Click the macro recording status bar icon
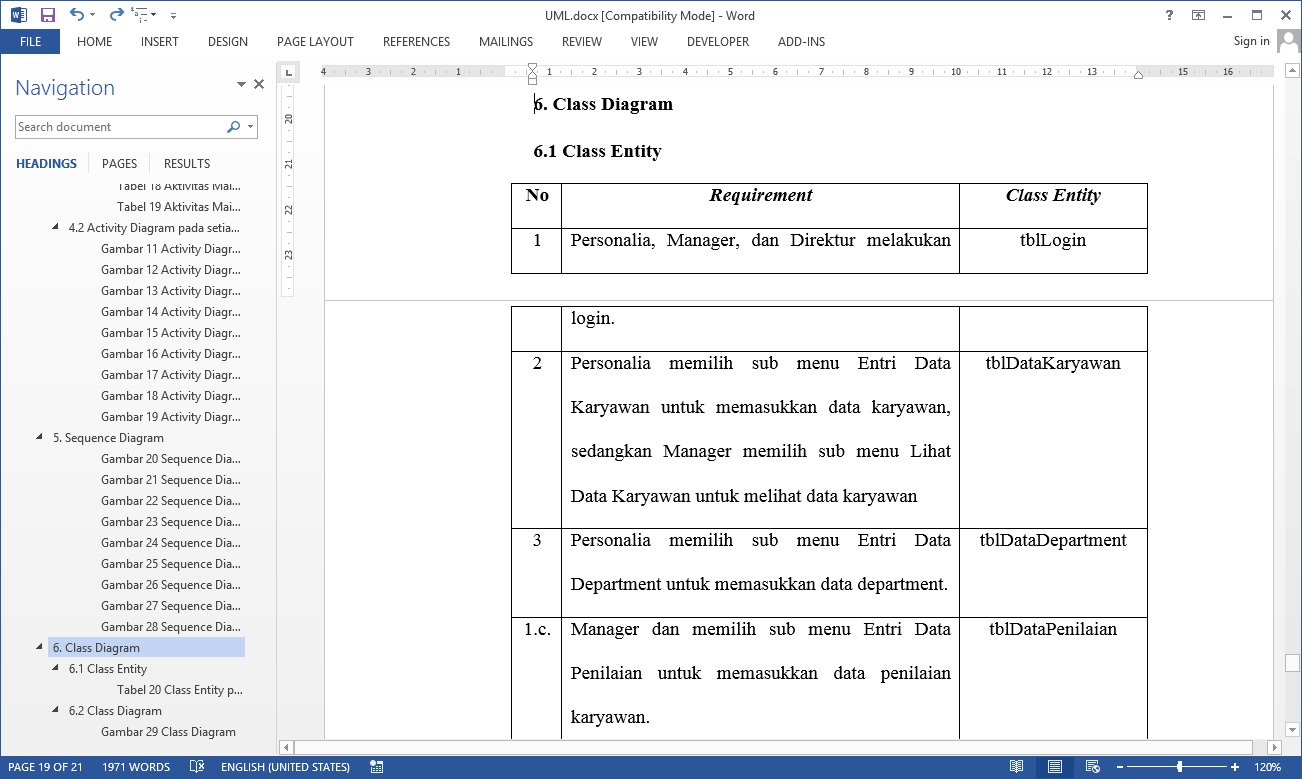Image resolution: width=1302 pixels, height=779 pixels. pos(377,767)
